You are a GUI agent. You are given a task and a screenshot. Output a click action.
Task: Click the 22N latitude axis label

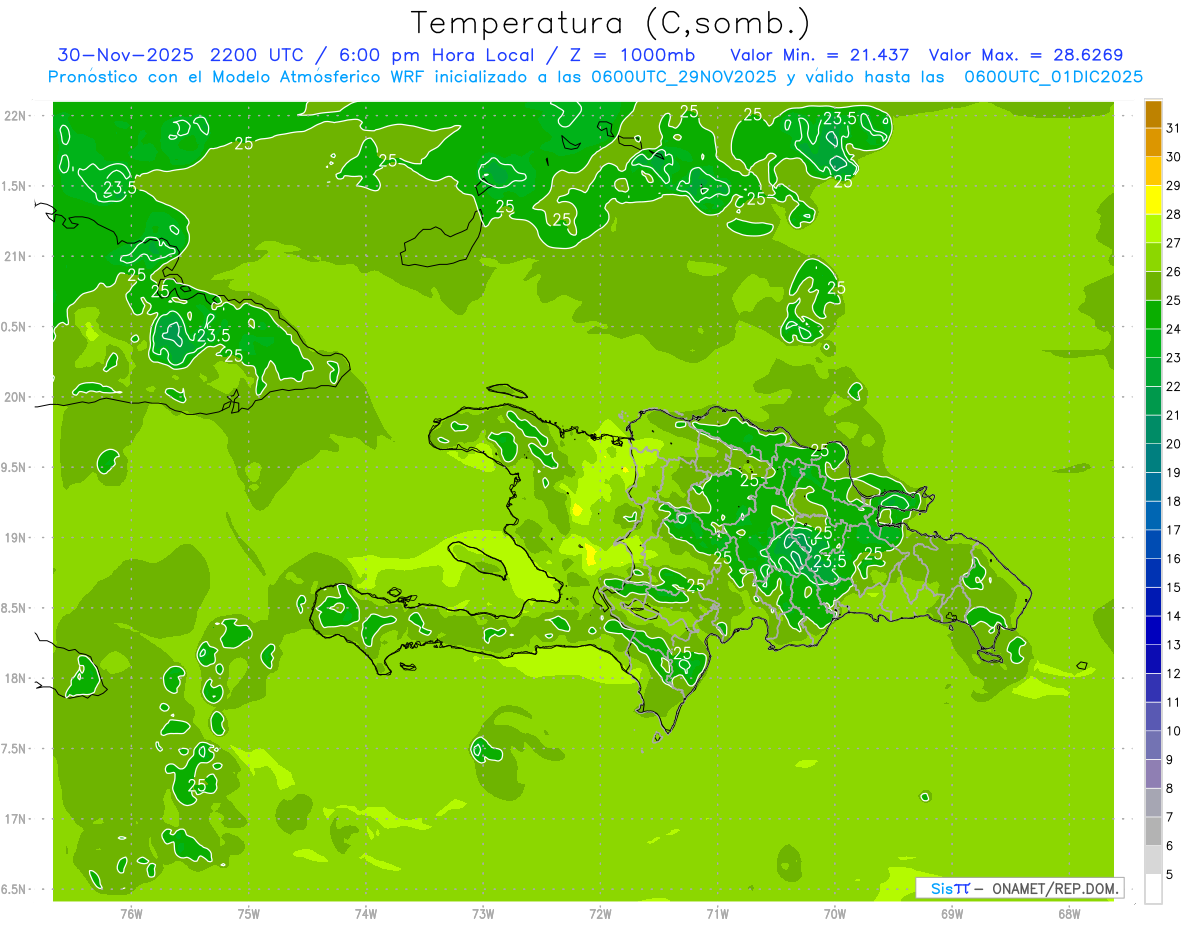[17, 116]
